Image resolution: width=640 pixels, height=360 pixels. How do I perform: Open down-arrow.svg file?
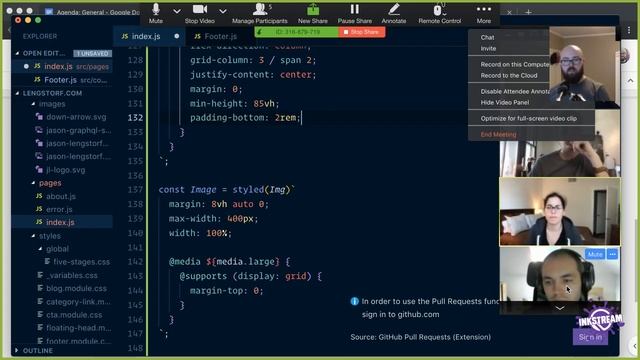pyautogui.click(x=76, y=117)
